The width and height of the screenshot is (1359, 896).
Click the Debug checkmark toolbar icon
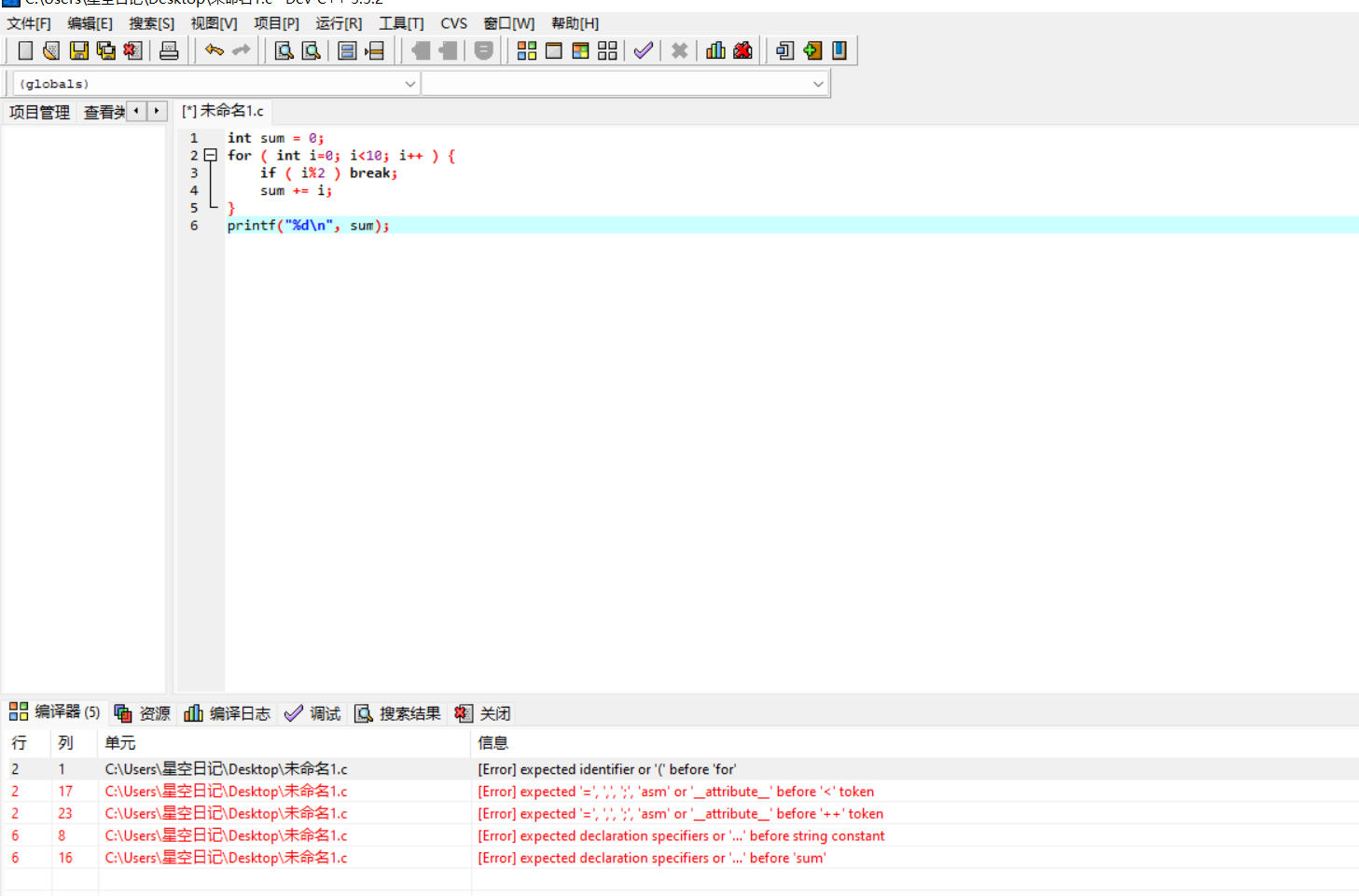click(x=644, y=50)
